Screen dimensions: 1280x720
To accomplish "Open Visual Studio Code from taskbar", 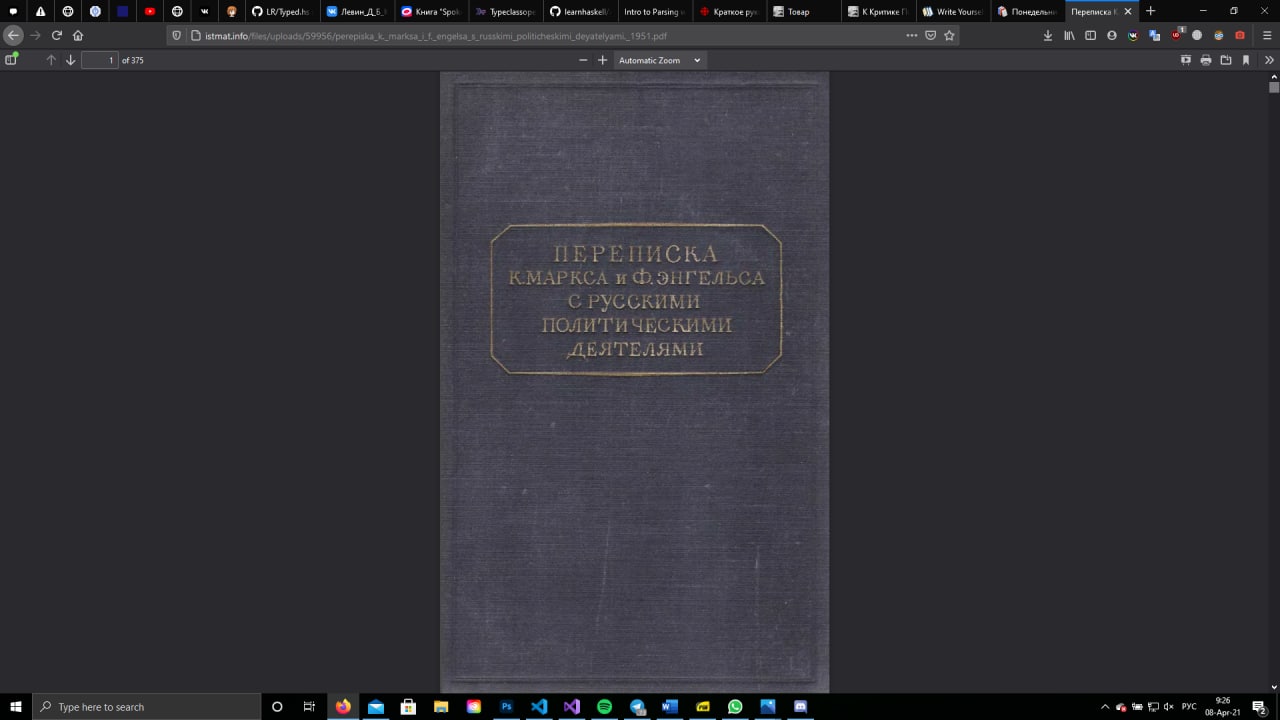I will click(x=539, y=706).
